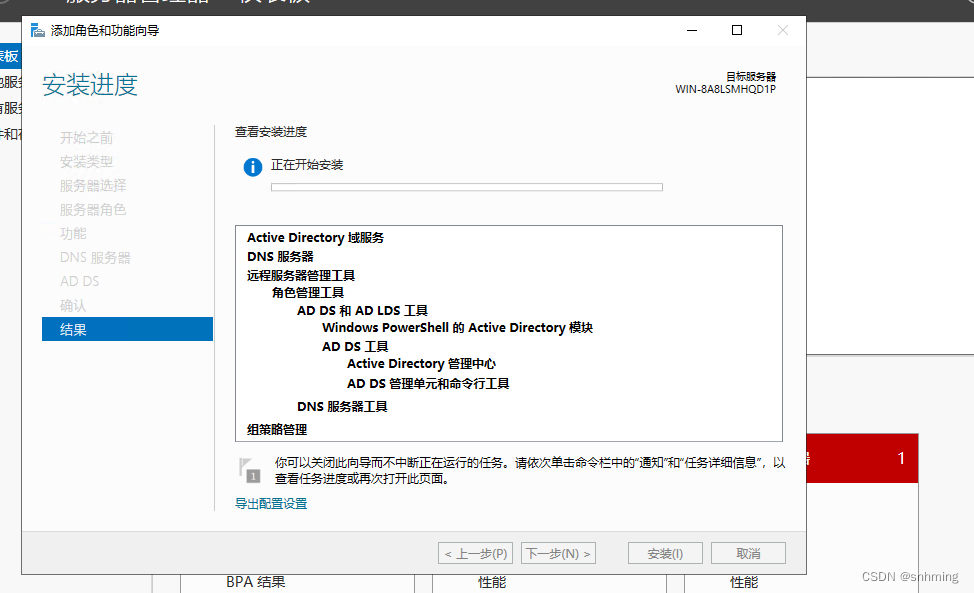The height and width of the screenshot is (593, 974).
Task: Select the 开始之前 wizard step
Action: (x=86, y=138)
